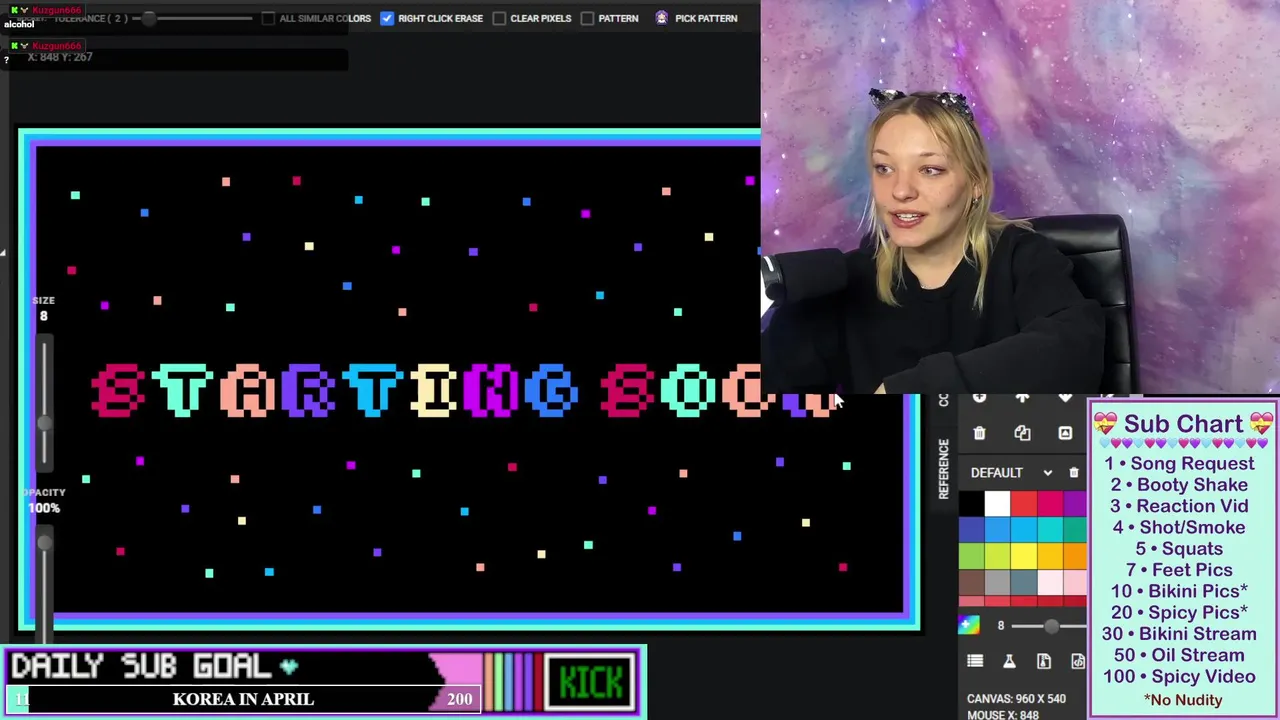Viewport: 1280px width, 720px height.
Task: Click the opacity '100%' value
Action: coord(44,508)
